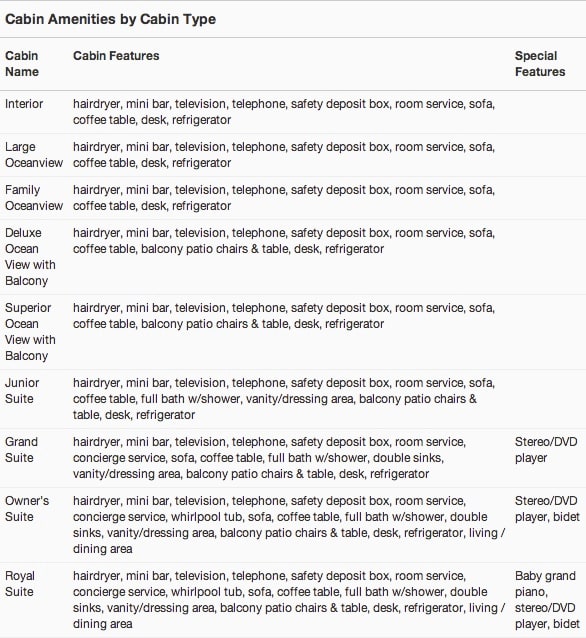This screenshot has width=586, height=638.
Task: Click the Cabin Amenities by Cabin Type title
Action: (x=110, y=19)
